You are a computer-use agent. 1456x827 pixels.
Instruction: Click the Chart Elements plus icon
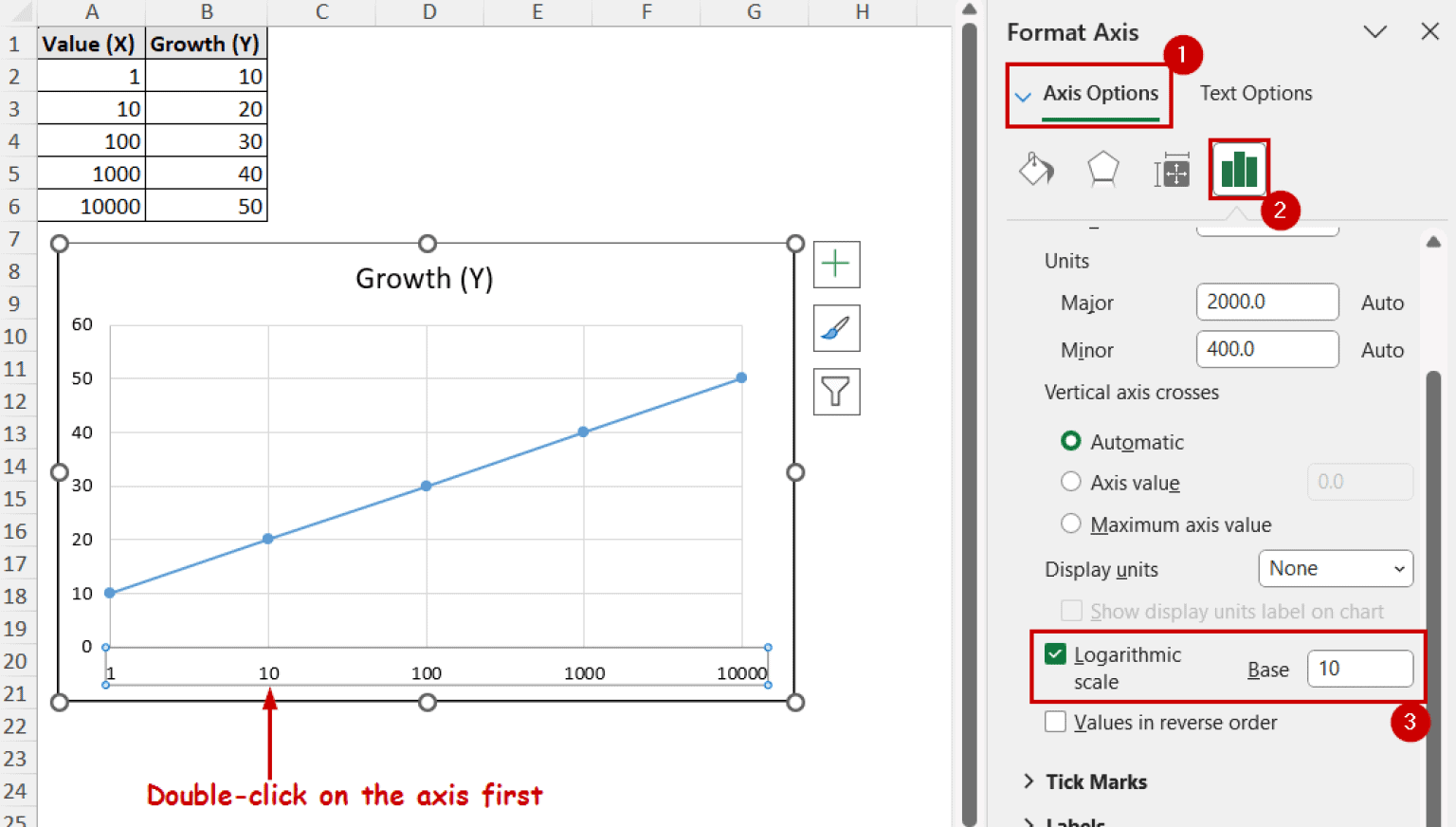click(x=835, y=264)
